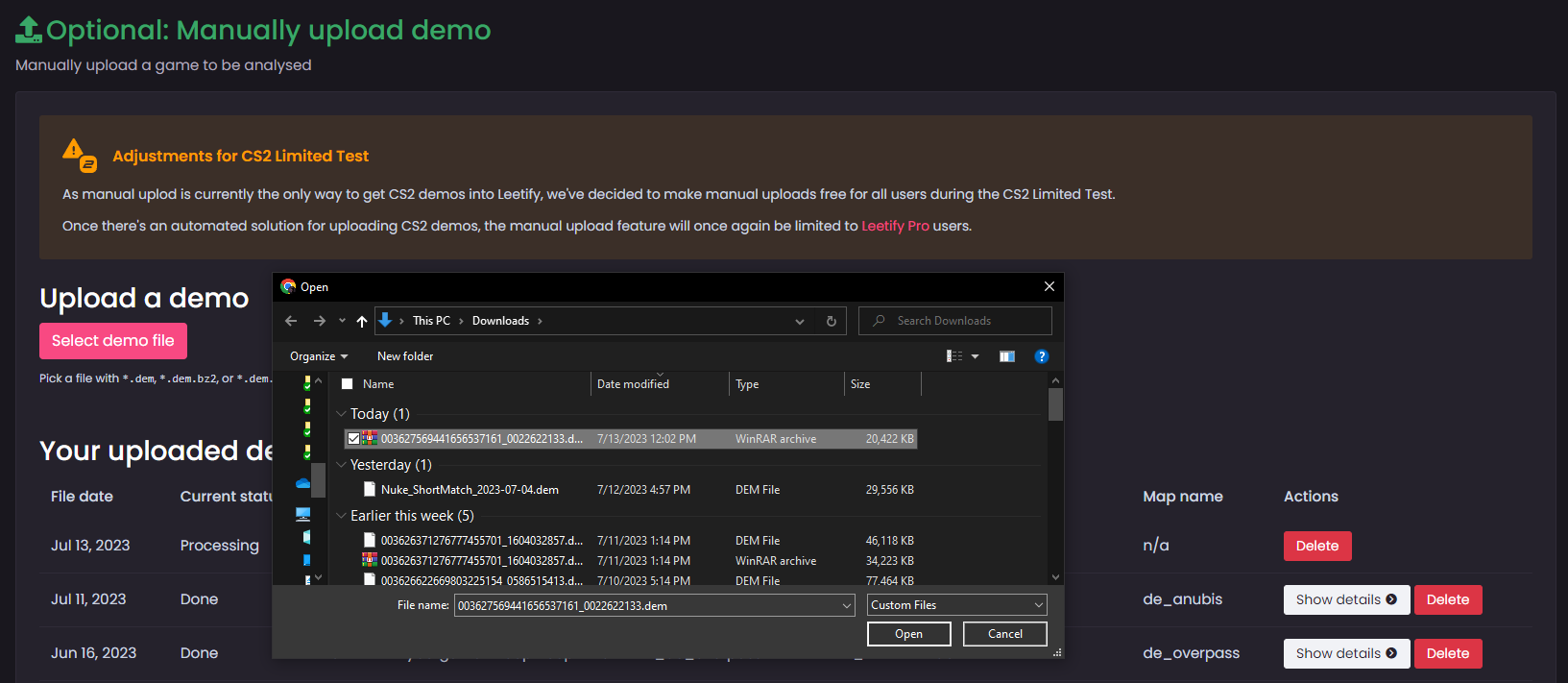1568x683 pixels.
Task: Click the back arrow in the Open dialog
Action: pos(291,321)
